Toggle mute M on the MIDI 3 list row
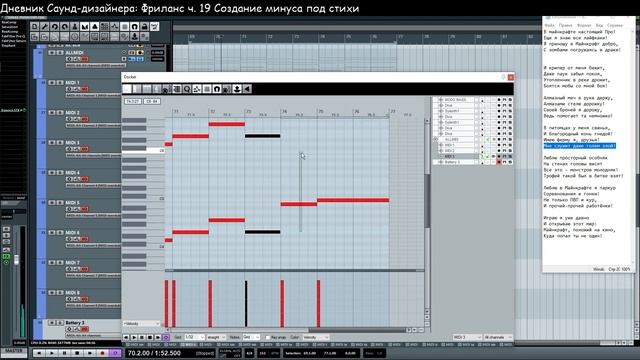 (x=504, y=156)
